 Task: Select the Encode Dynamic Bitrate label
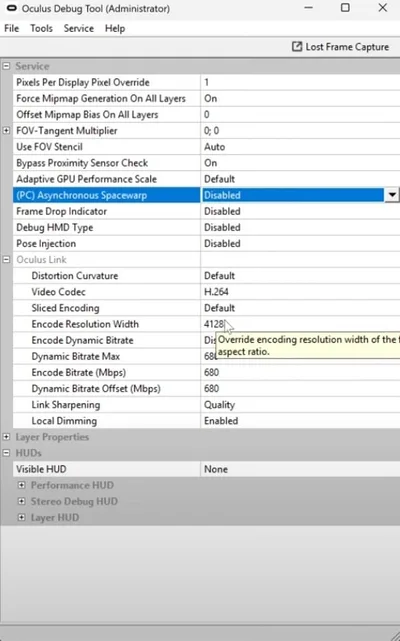coord(82,340)
